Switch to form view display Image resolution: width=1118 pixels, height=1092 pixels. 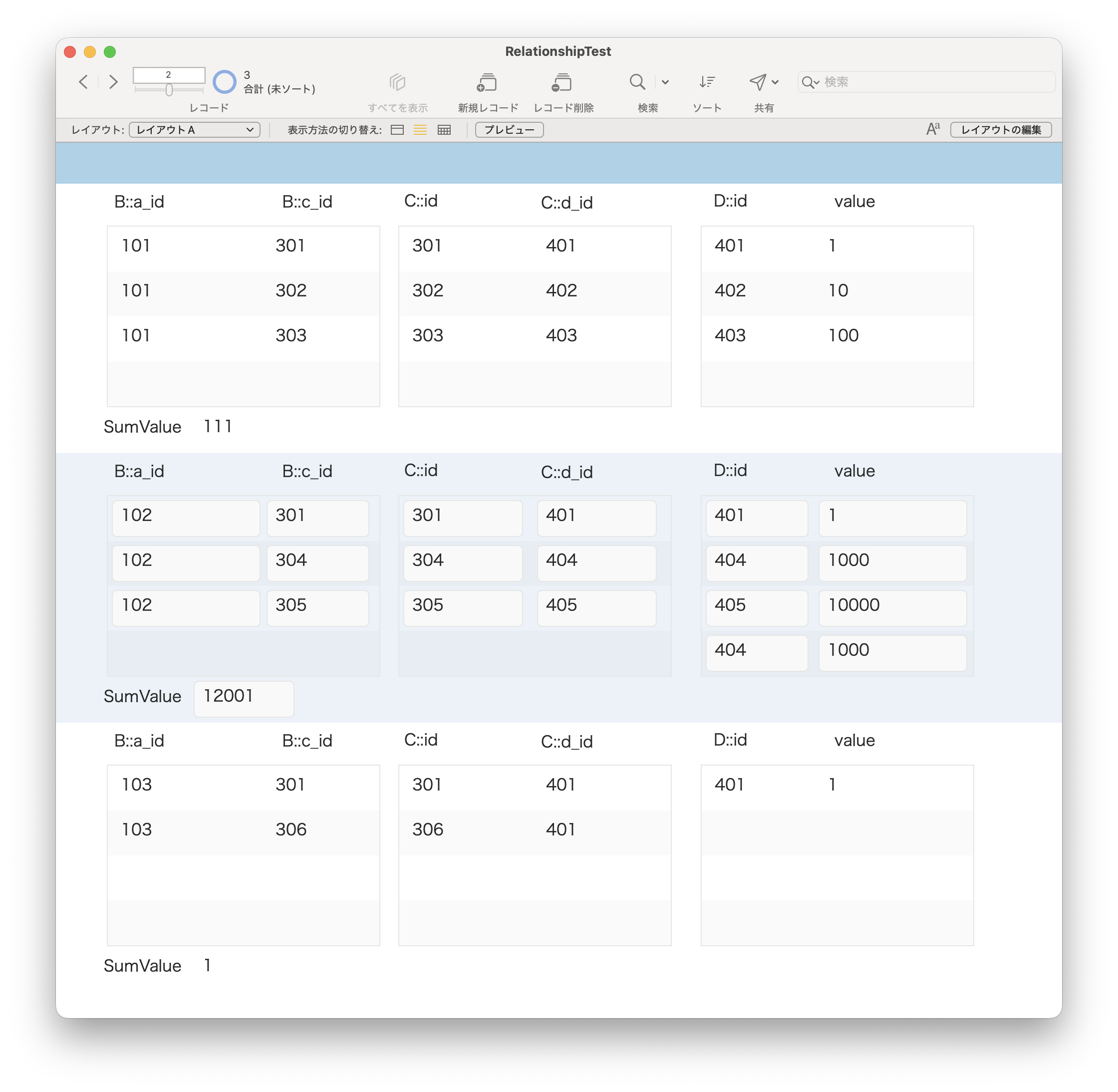(x=397, y=130)
